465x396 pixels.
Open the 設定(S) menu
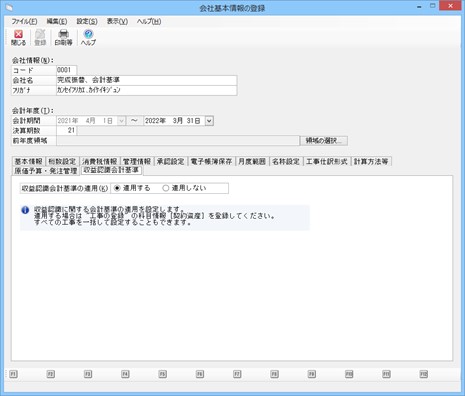point(87,22)
